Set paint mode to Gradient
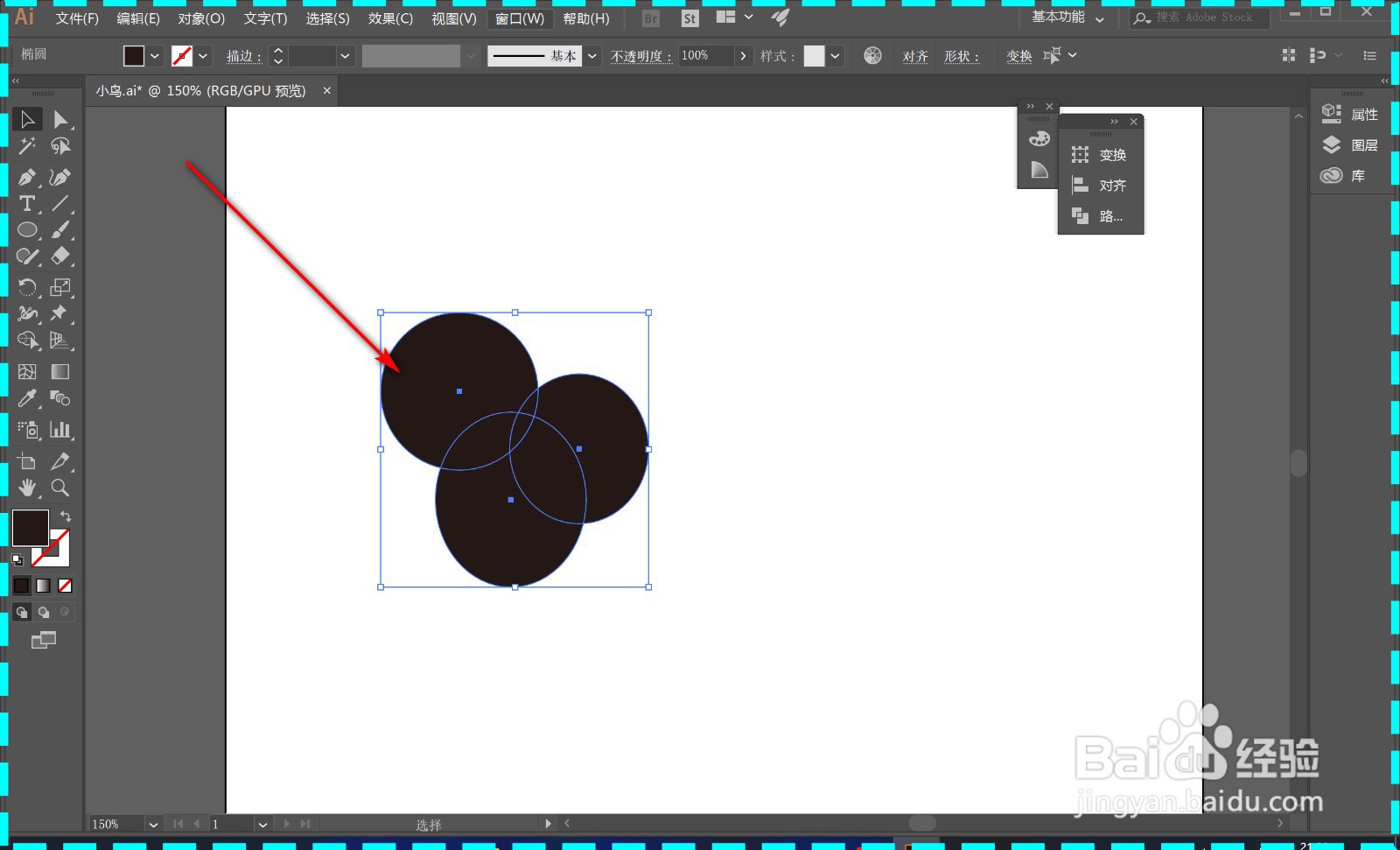The image size is (1400, 850). pyautogui.click(x=43, y=586)
